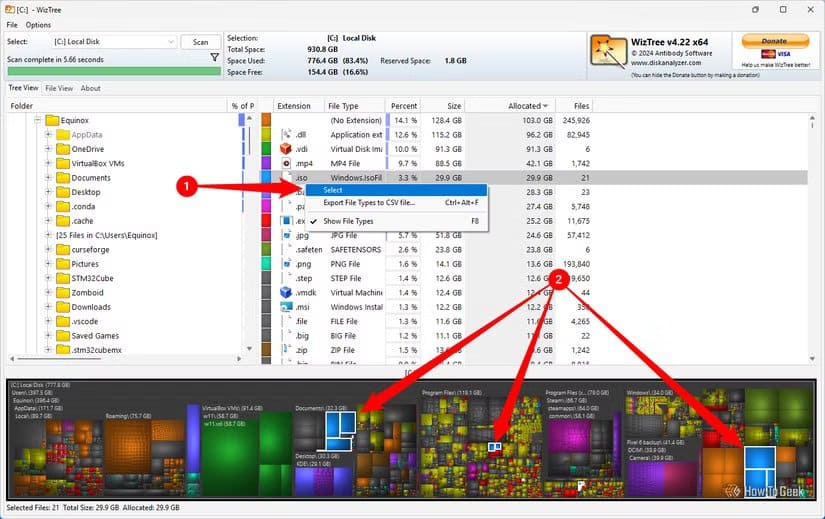Image resolution: width=825 pixels, height=519 pixels.
Task: Click the file type list vertical scrollbar
Action: tap(812, 239)
